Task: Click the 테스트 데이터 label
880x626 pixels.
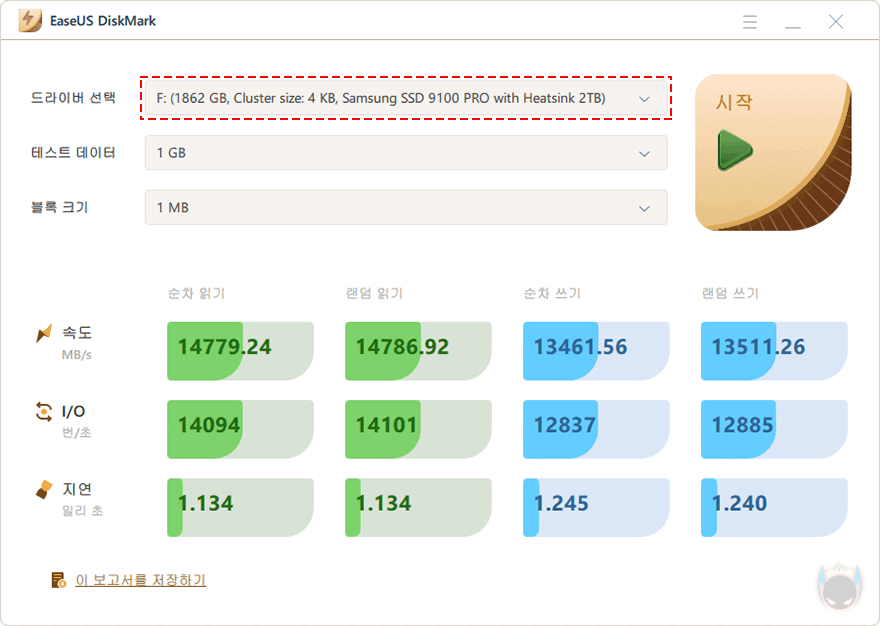Action: [73, 153]
